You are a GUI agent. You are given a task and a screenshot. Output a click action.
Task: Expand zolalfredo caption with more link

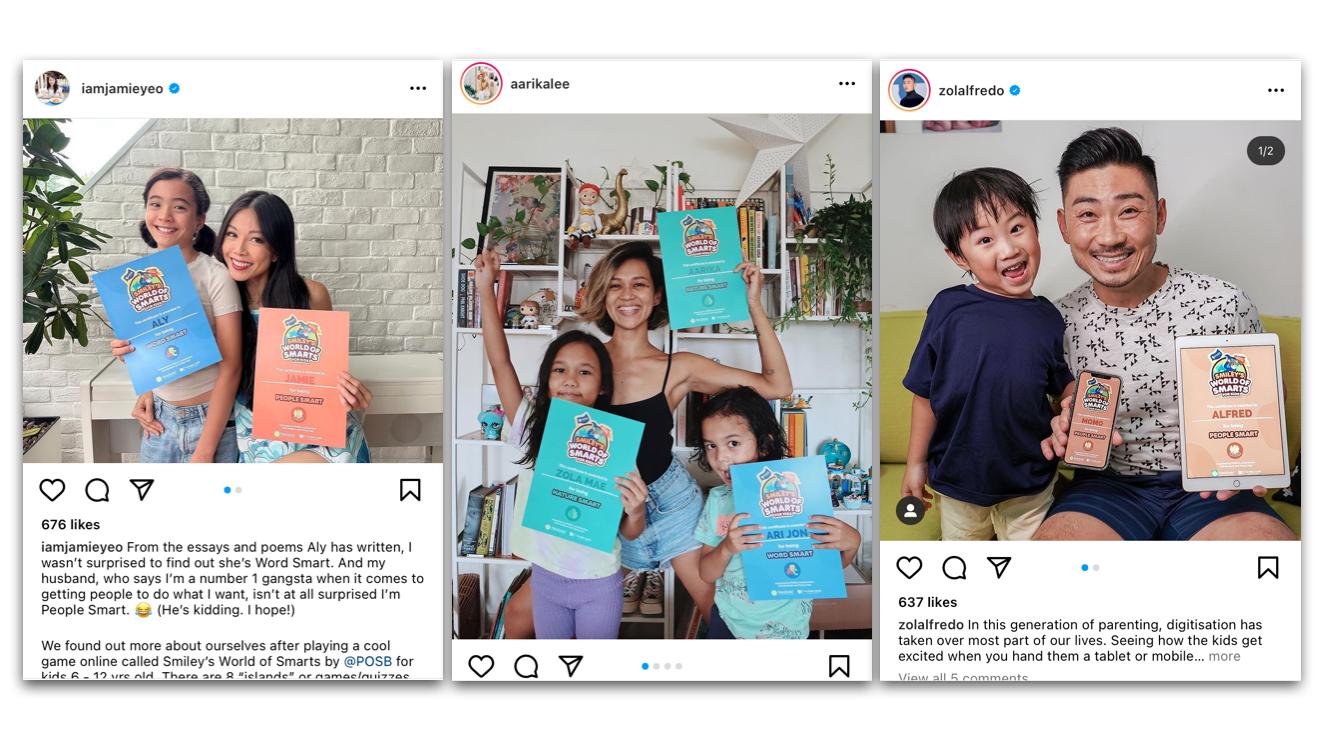tap(1224, 656)
